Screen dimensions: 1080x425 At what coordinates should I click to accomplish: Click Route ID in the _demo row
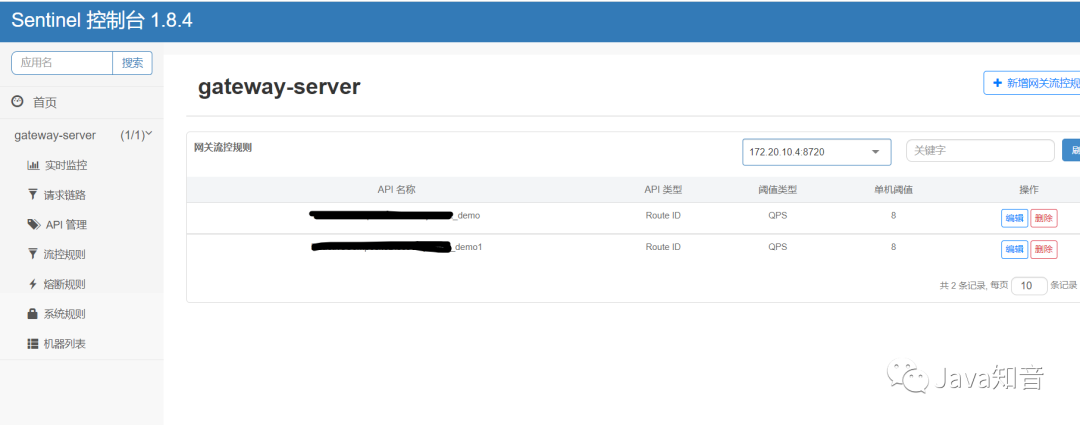tap(663, 216)
